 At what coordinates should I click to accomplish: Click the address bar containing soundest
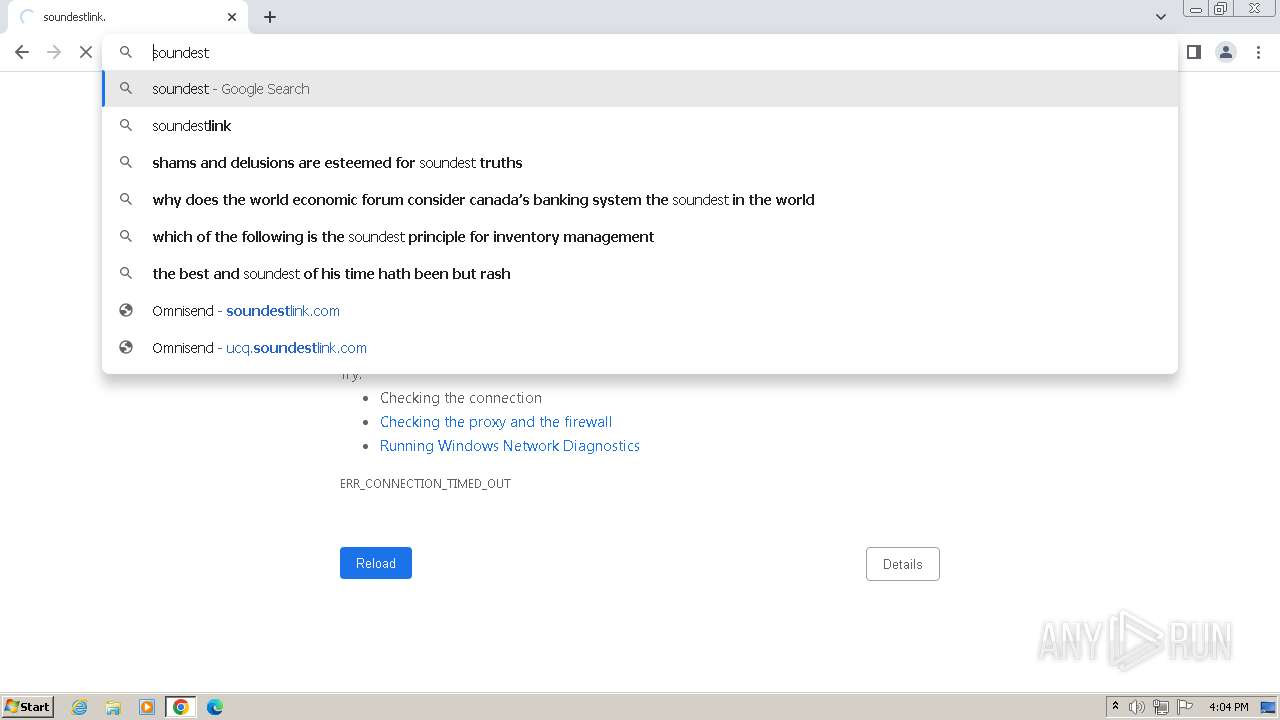(x=640, y=52)
